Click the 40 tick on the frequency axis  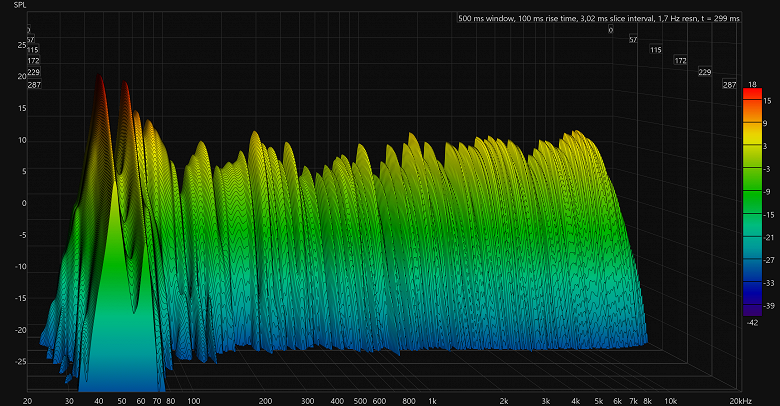click(99, 401)
